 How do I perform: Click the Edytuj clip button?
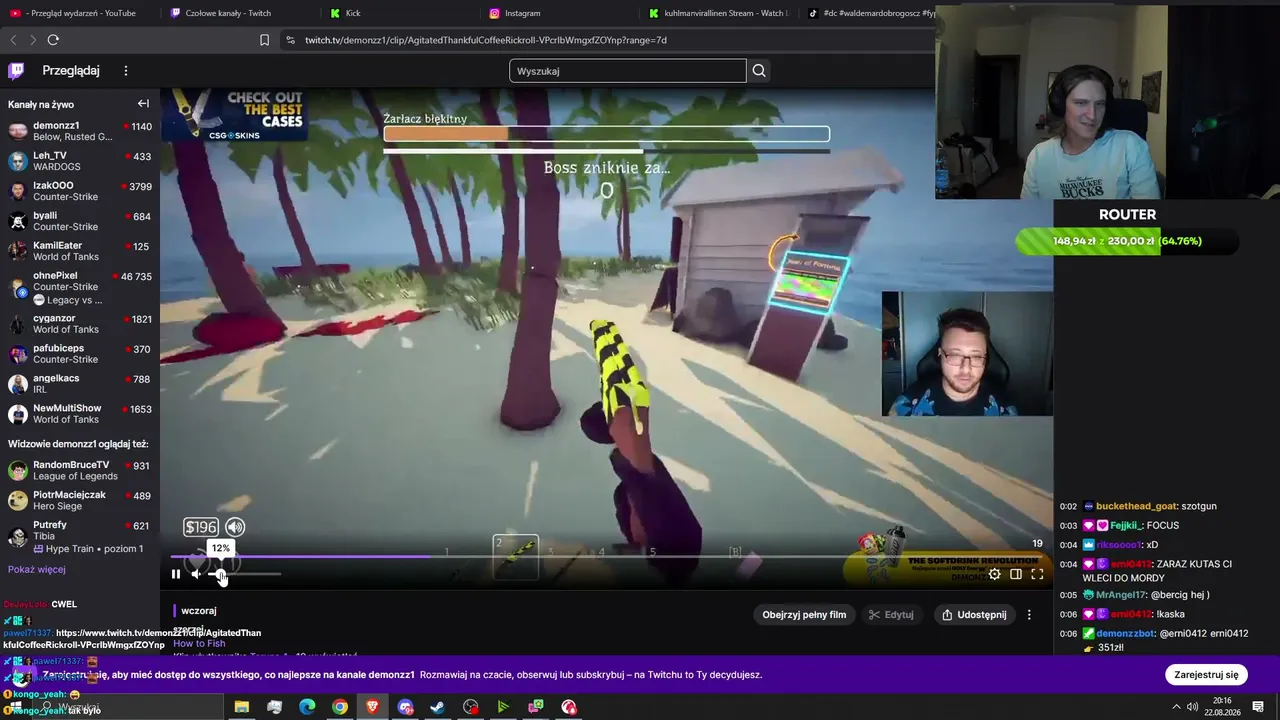[891, 615]
